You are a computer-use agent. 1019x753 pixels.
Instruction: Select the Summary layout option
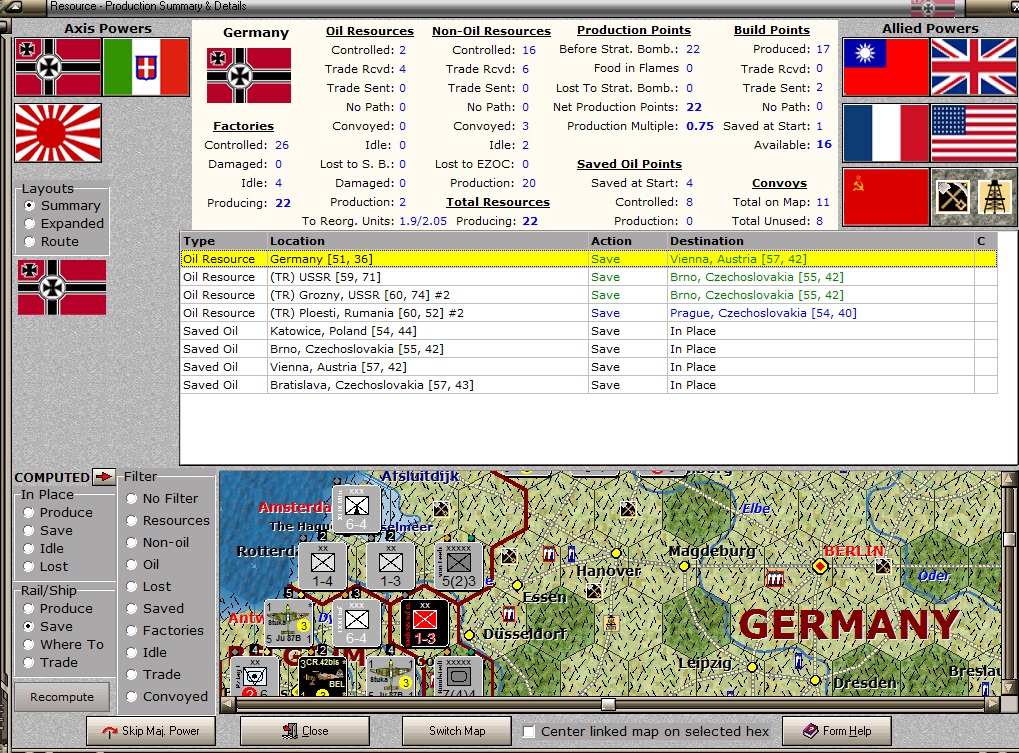(62, 205)
